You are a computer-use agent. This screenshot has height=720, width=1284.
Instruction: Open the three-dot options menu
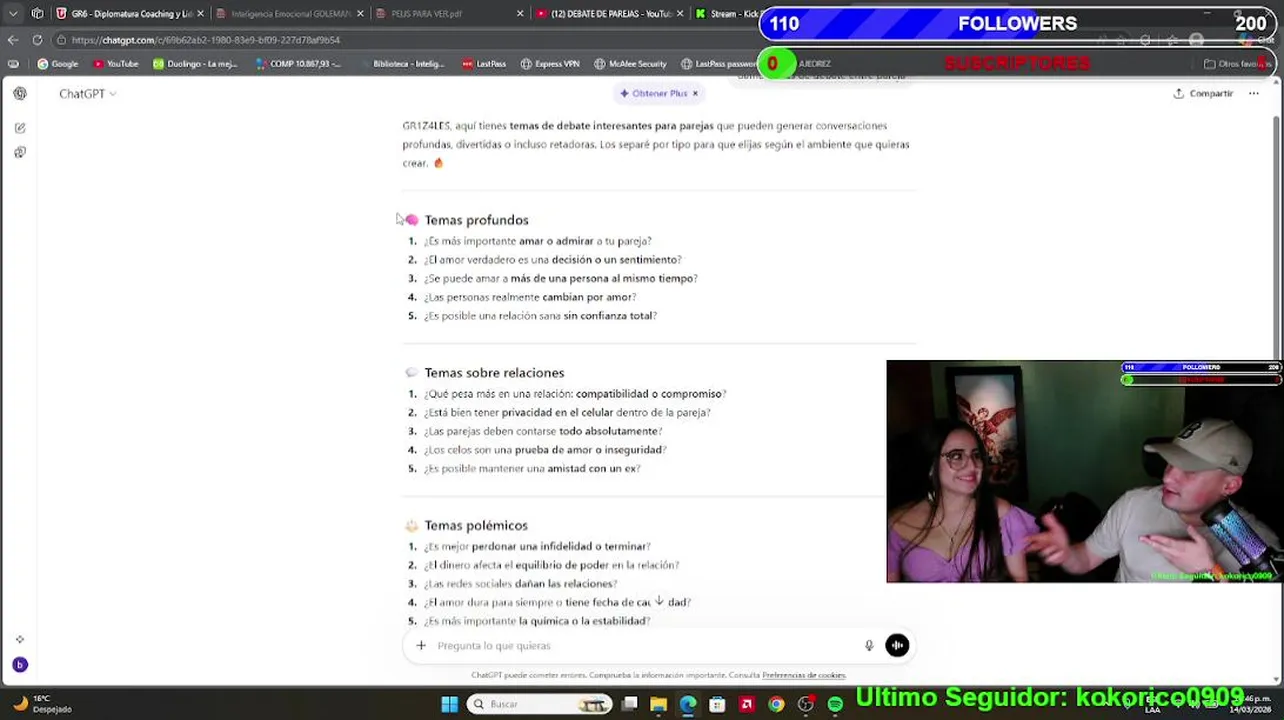[x=1254, y=93]
